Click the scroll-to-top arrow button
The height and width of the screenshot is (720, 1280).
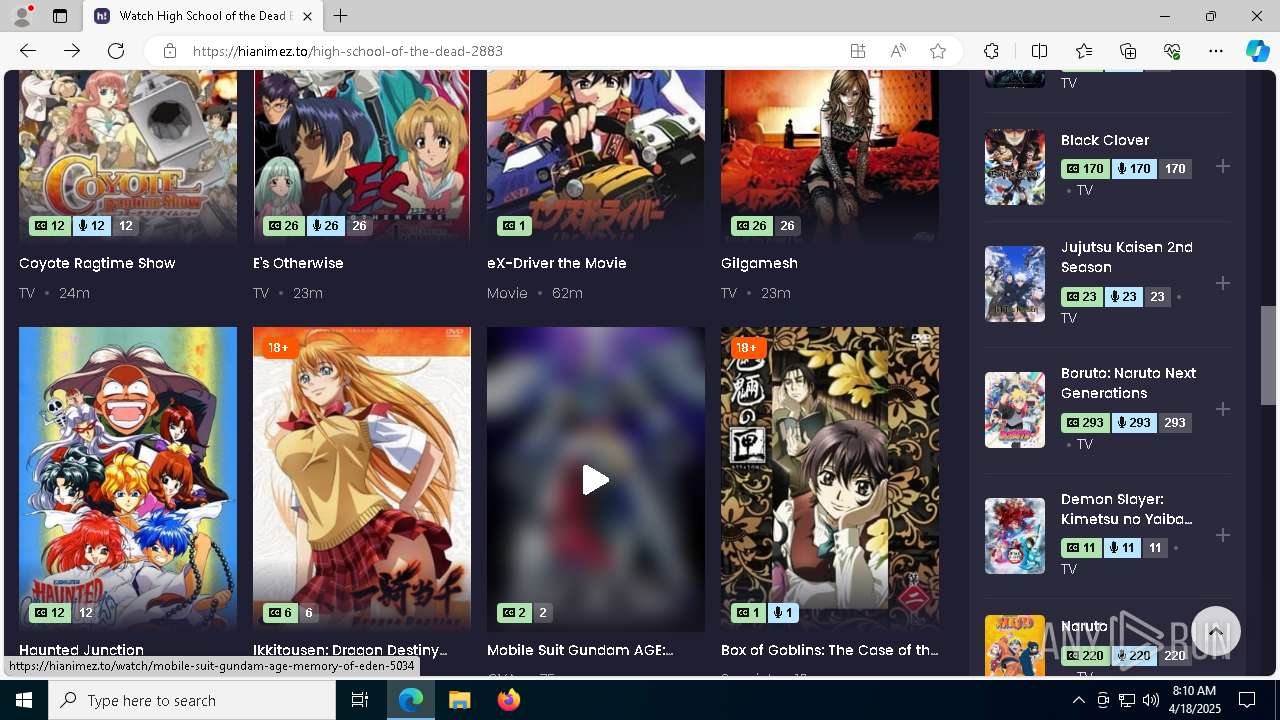coord(1216,631)
